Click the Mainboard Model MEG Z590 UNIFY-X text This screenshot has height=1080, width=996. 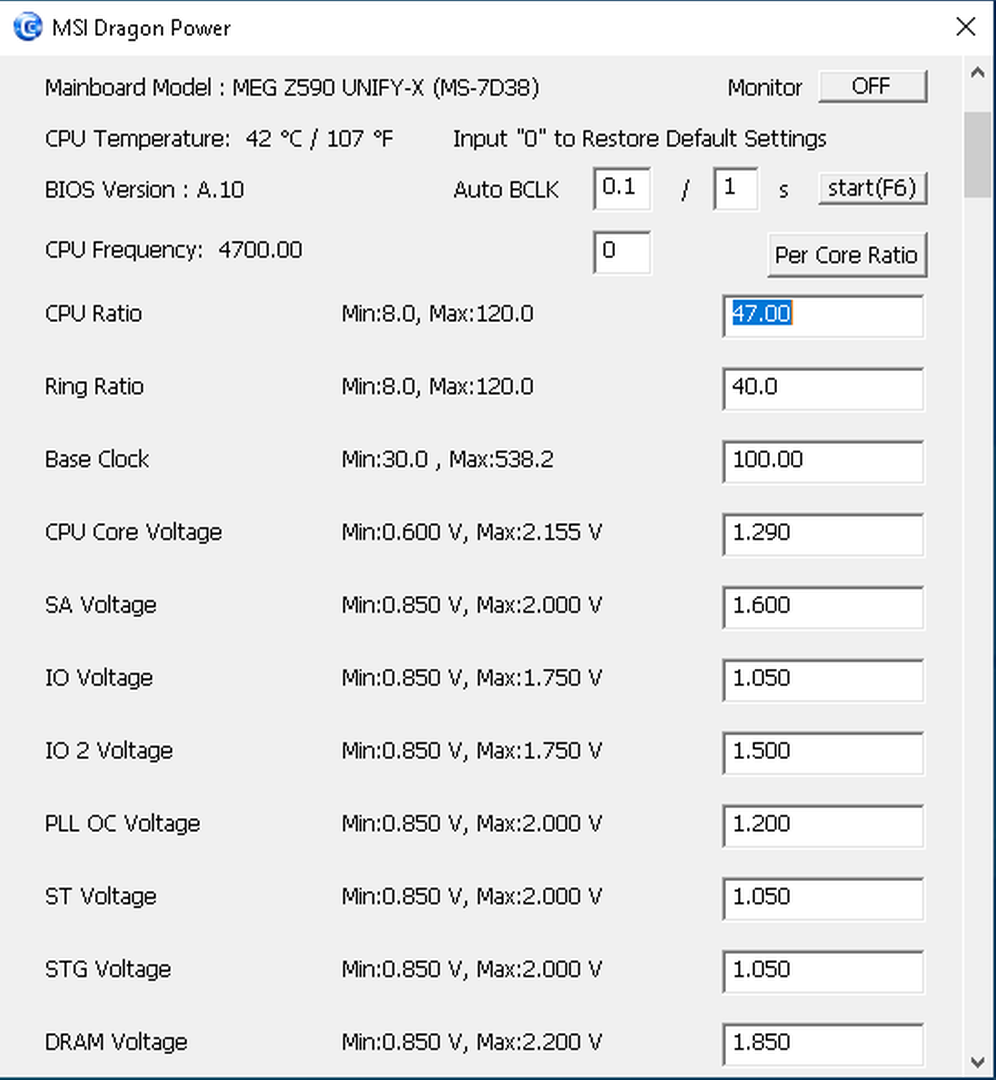coord(292,88)
